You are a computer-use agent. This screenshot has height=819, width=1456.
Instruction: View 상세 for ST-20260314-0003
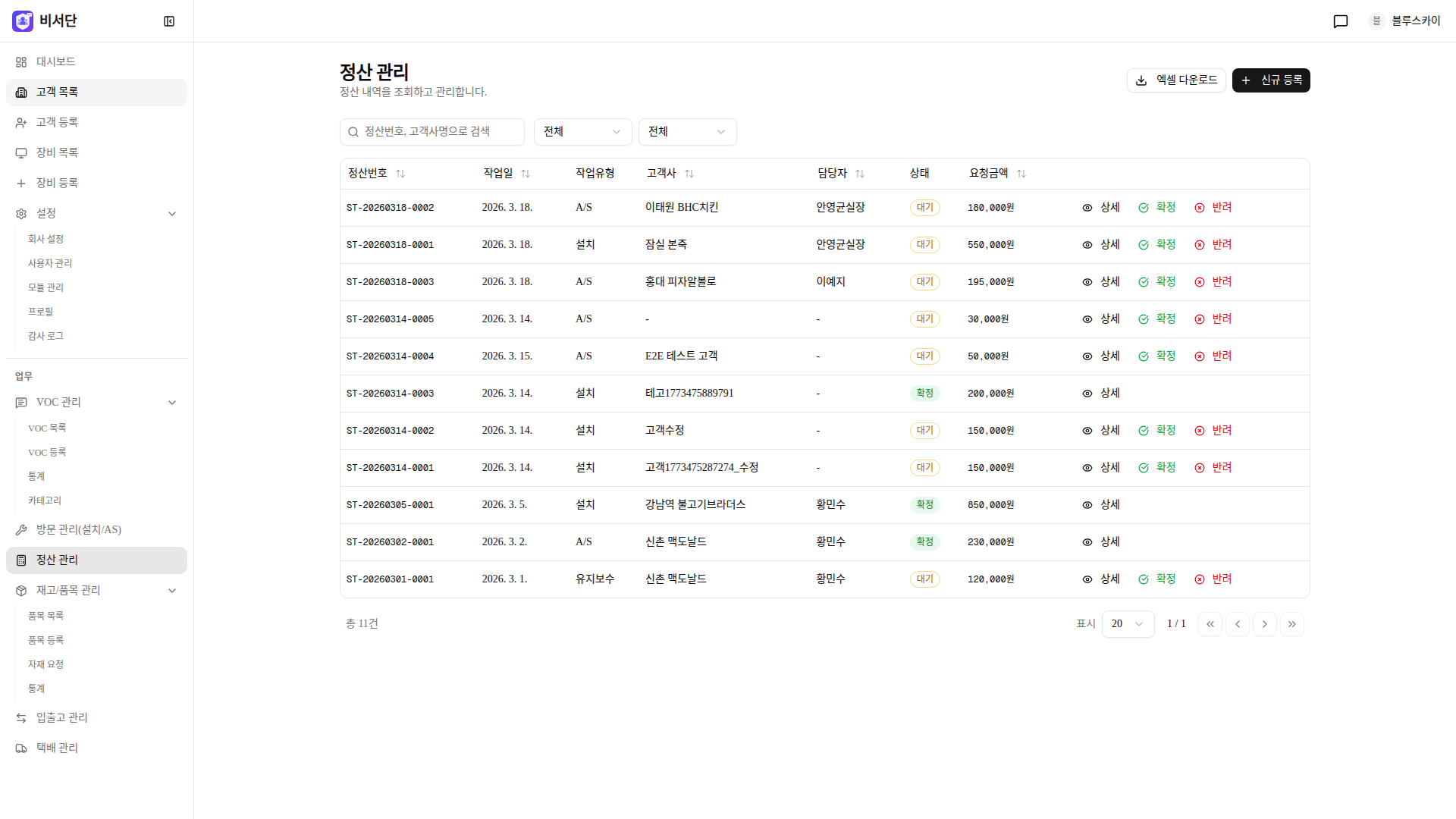pos(1100,394)
